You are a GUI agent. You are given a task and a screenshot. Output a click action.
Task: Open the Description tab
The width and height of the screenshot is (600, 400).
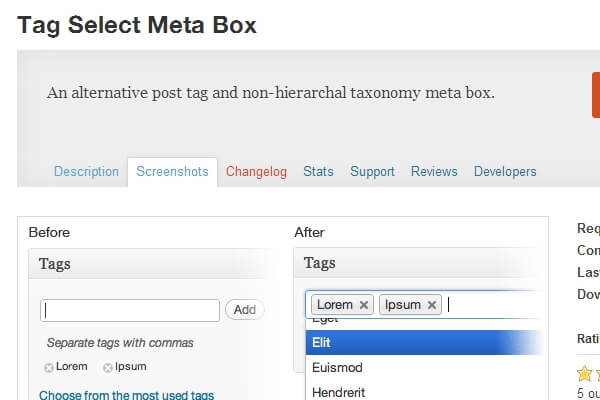pyautogui.click(x=86, y=172)
